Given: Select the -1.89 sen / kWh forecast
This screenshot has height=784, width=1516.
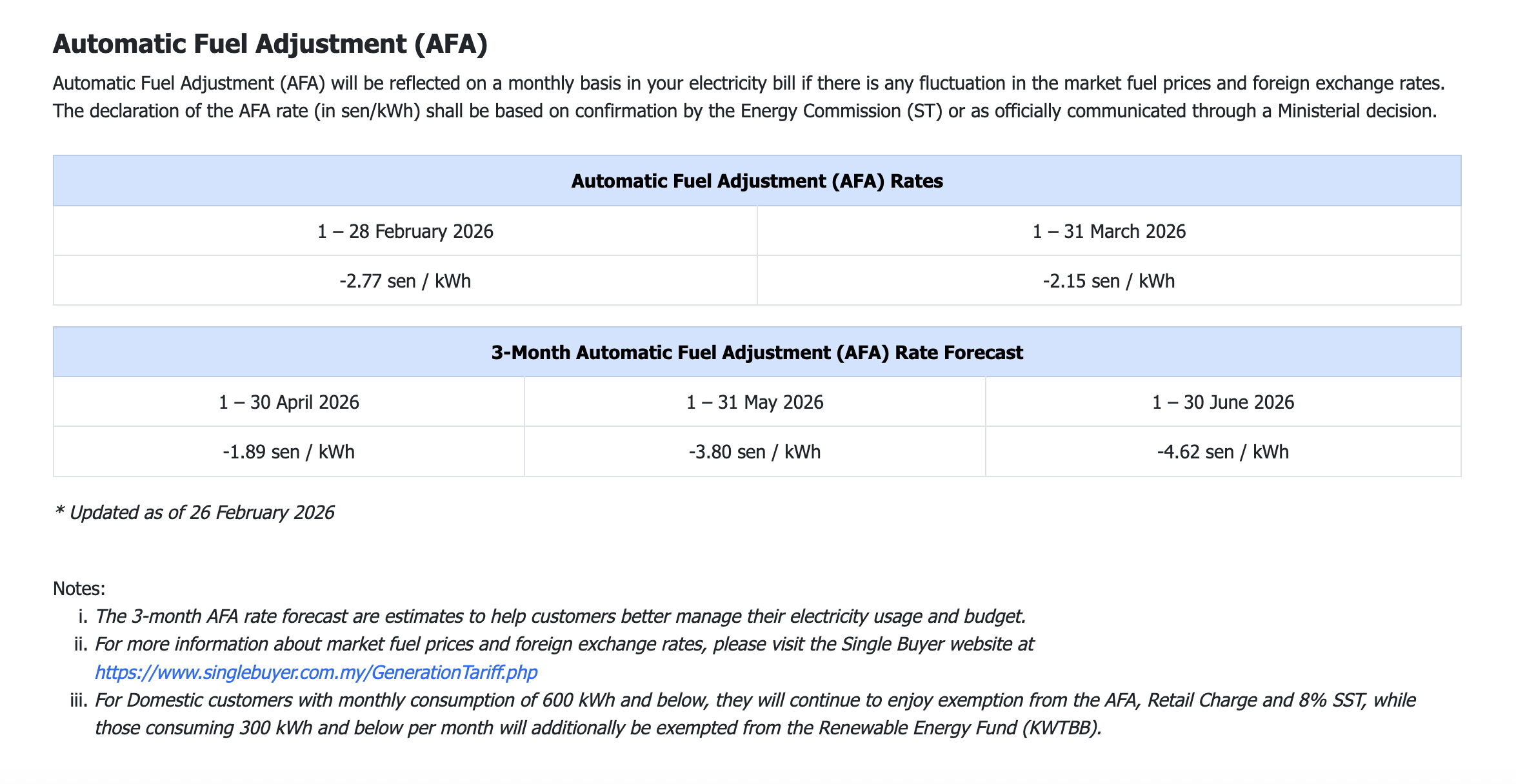Looking at the screenshot, I should click(x=289, y=451).
